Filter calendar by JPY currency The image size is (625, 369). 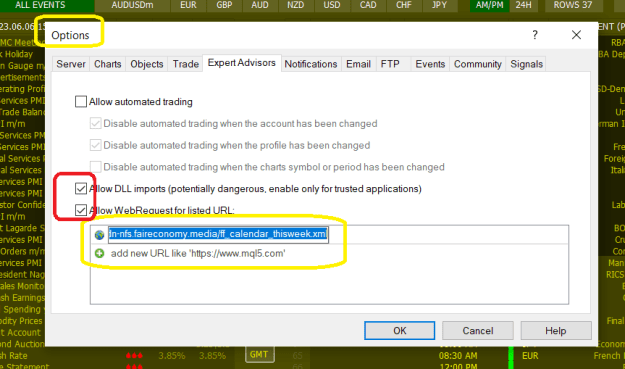coord(439,5)
